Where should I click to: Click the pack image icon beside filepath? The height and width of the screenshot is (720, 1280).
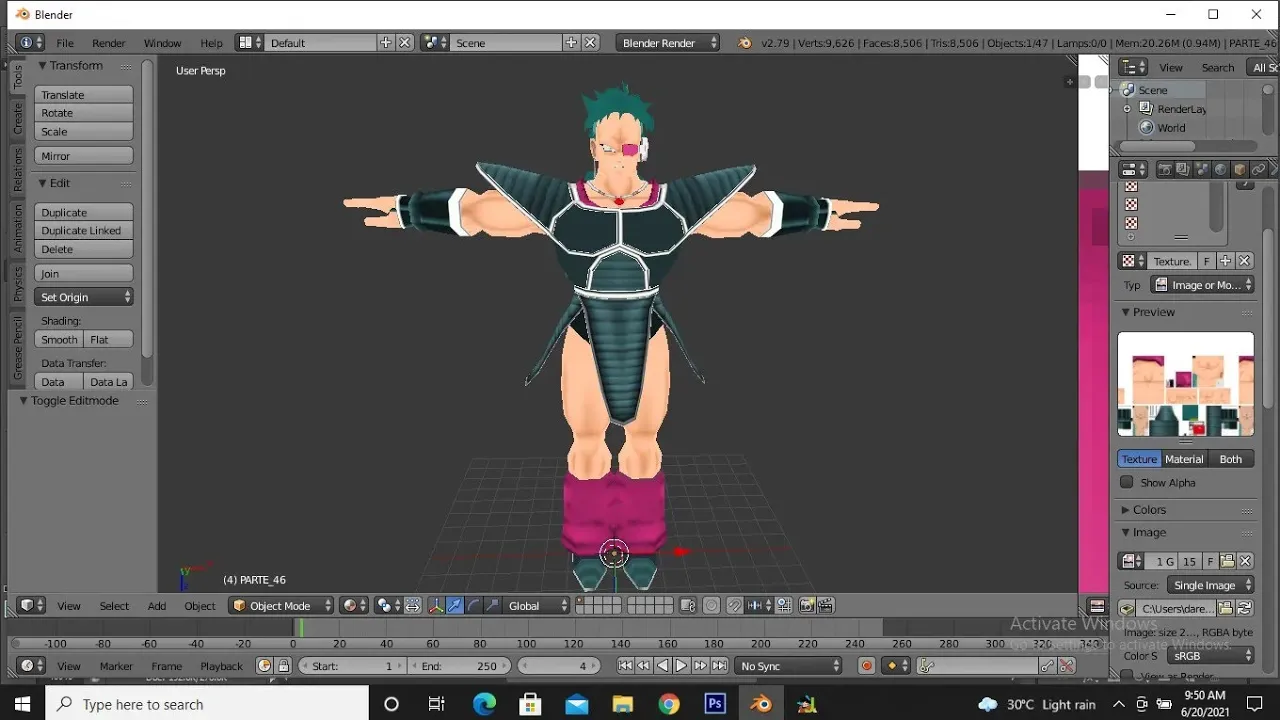1127,608
